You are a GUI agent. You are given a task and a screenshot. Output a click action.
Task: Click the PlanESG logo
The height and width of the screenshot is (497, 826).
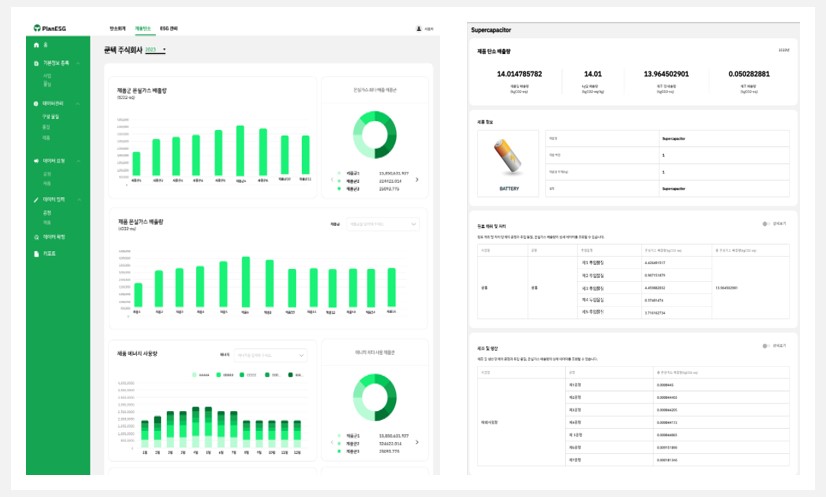click(x=47, y=30)
